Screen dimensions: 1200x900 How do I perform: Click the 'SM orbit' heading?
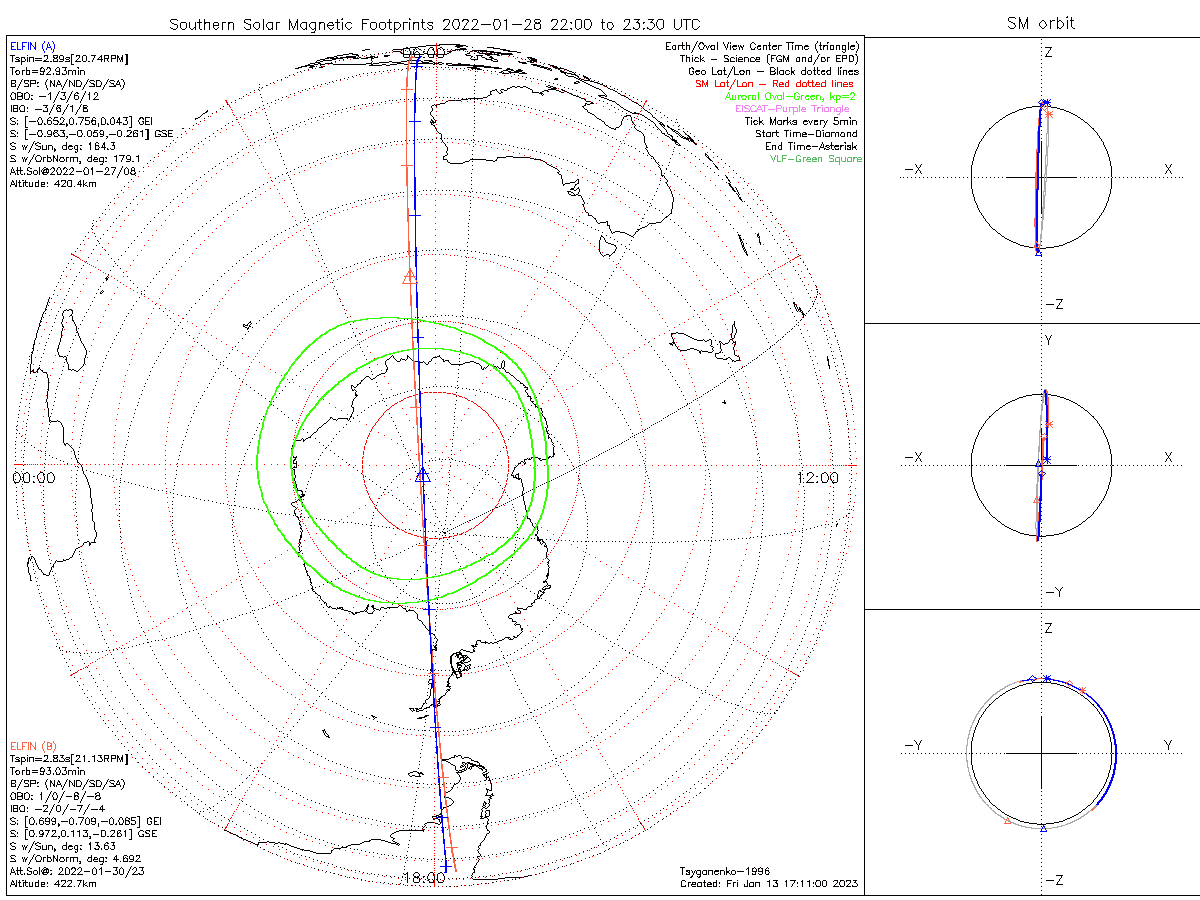[x=1040, y=24]
